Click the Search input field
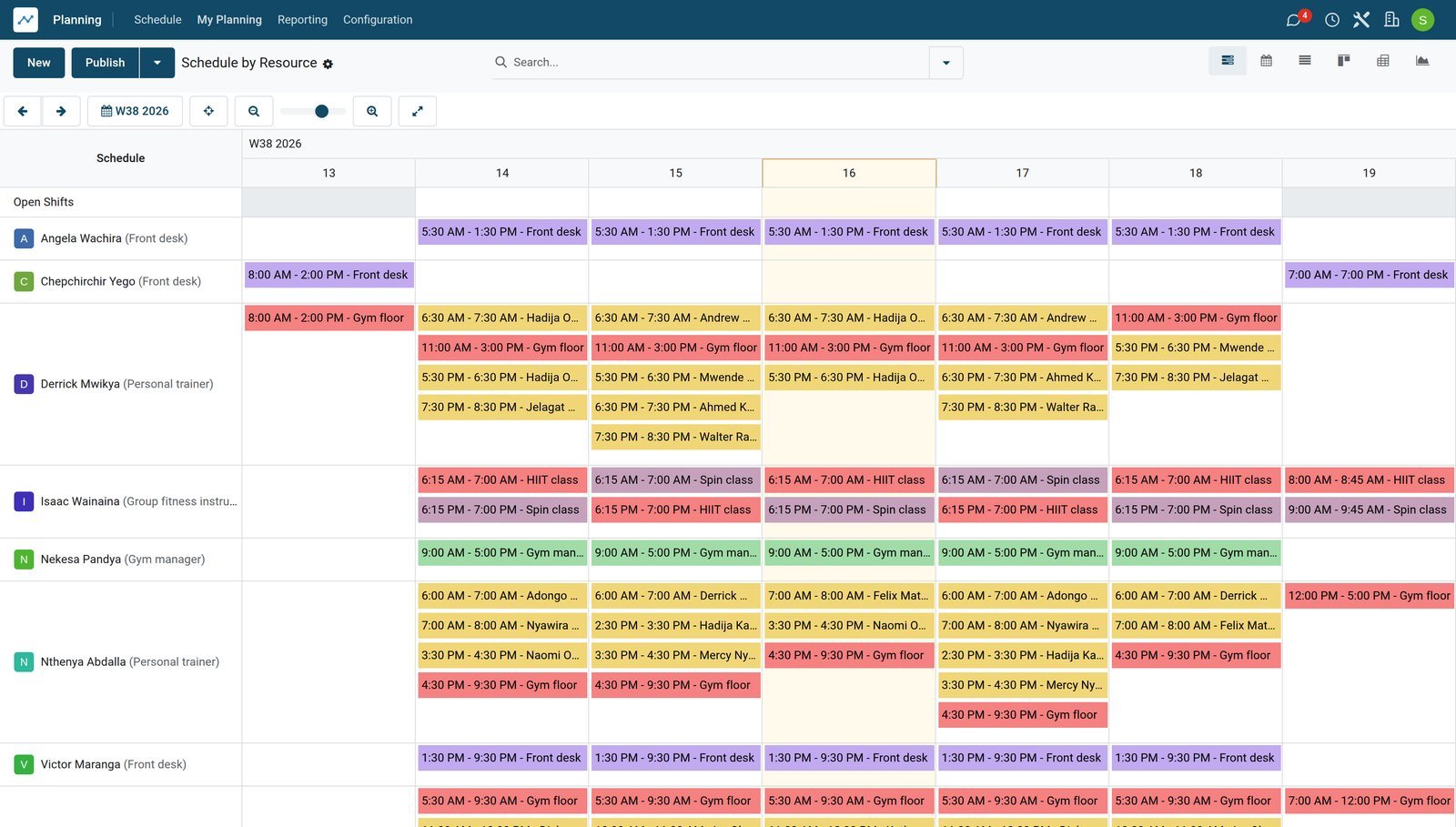 coord(719,63)
